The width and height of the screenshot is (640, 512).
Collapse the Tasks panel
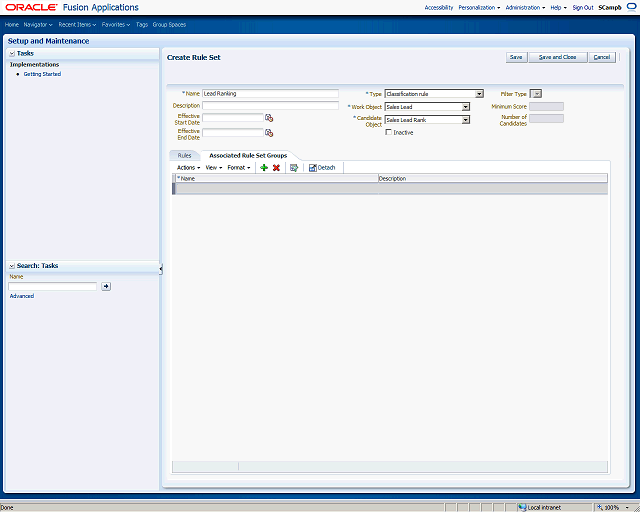pos(12,53)
